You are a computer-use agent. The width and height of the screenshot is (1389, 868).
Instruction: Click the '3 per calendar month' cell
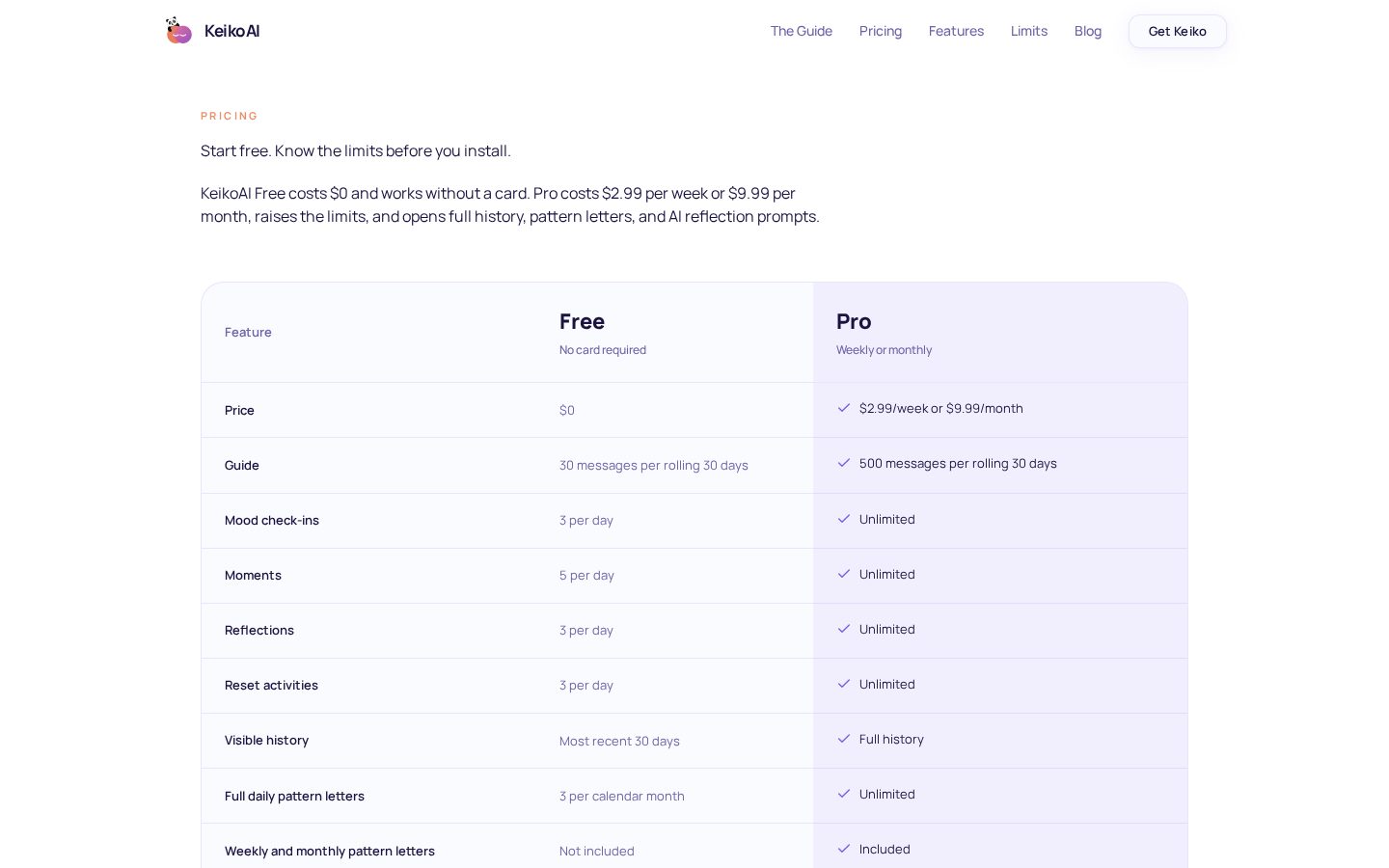pos(622,796)
